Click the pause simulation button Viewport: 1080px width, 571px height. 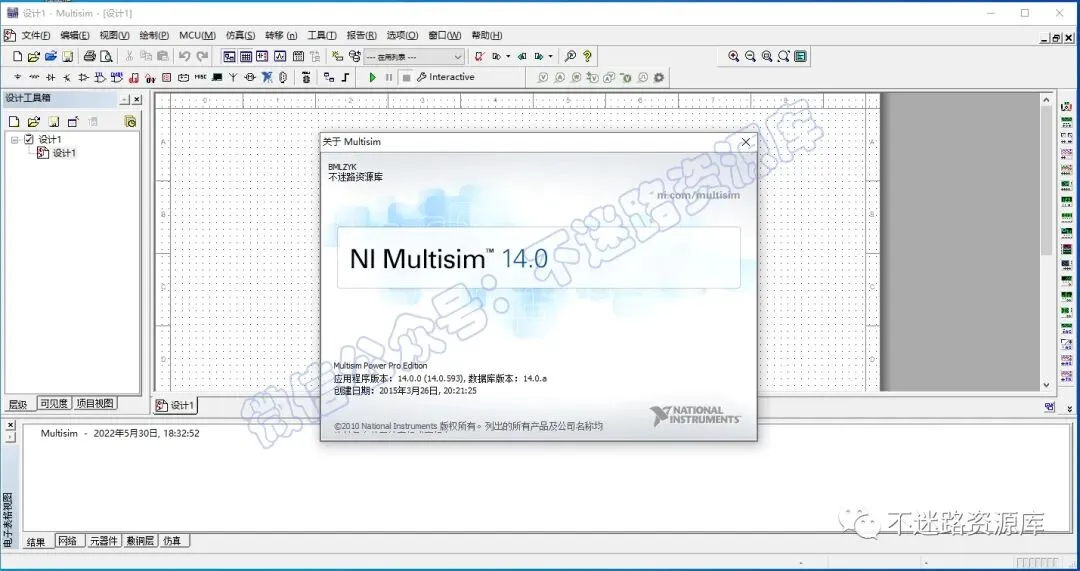[x=389, y=78]
